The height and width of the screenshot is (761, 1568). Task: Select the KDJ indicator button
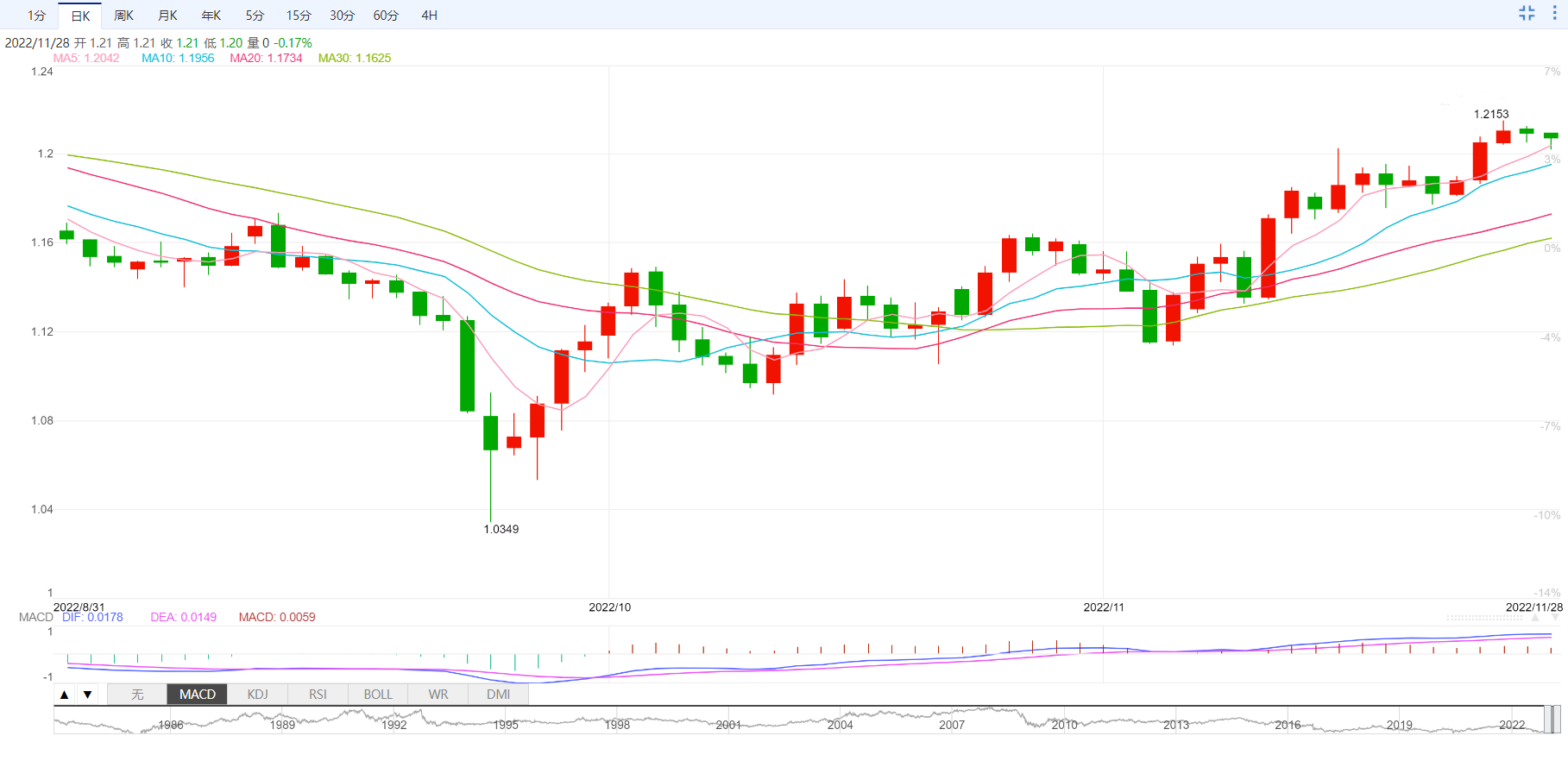pyautogui.click(x=257, y=695)
